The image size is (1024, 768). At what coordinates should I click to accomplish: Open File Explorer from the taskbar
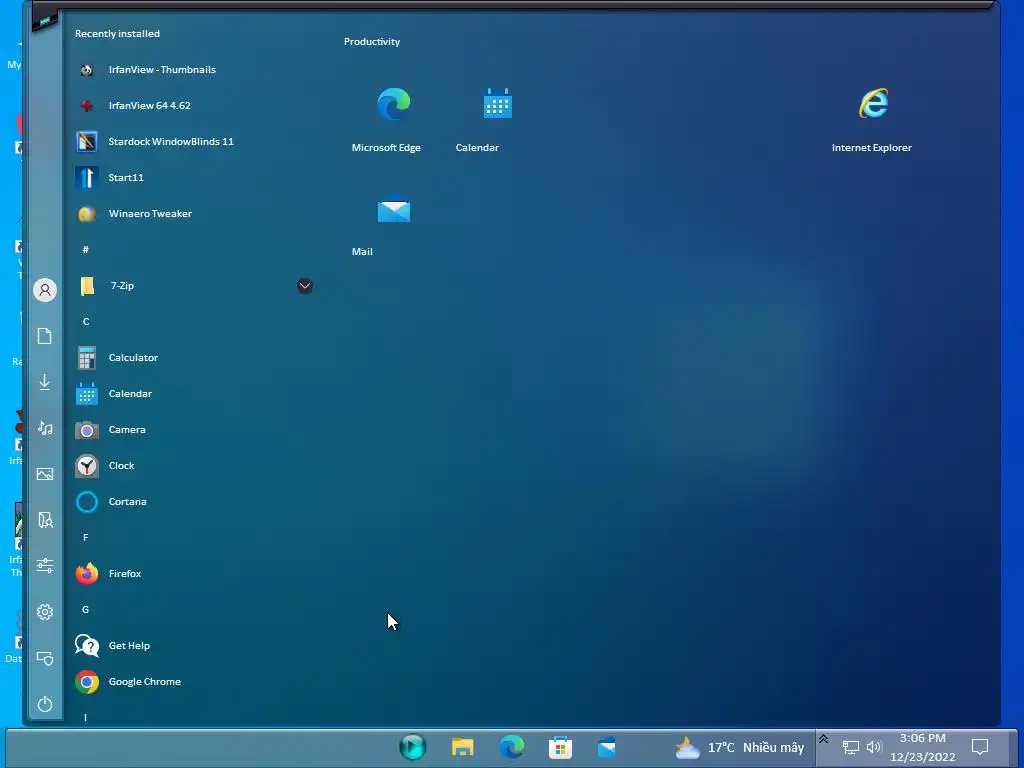click(462, 747)
